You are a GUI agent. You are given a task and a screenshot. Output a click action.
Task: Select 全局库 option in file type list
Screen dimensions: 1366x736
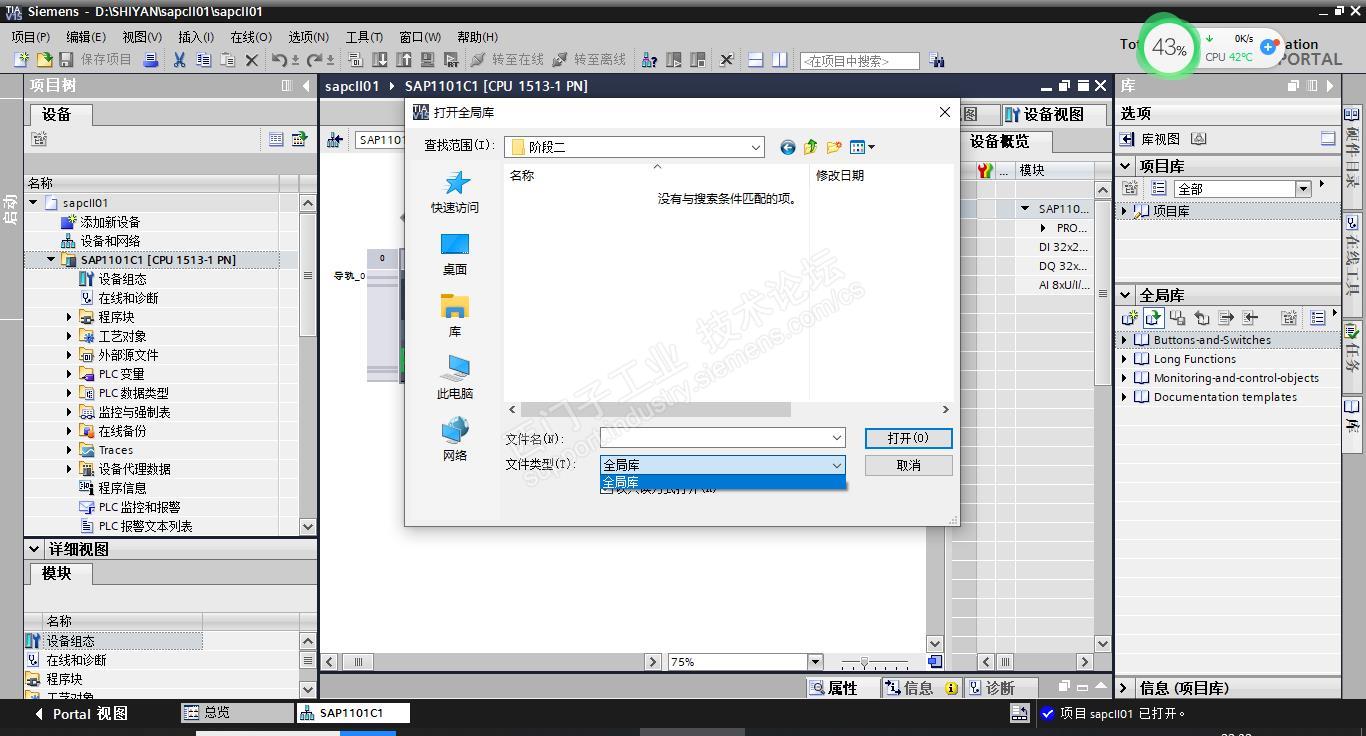pos(723,483)
